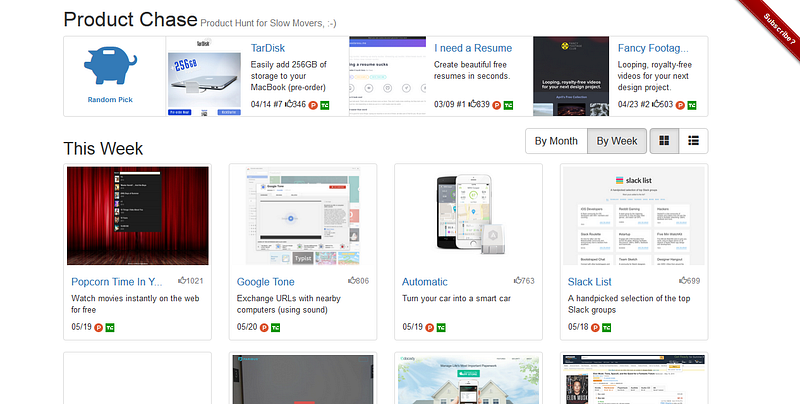The height and width of the screenshot is (404, 800).
Task: Open the Popcorn Time In Y... link
Action: (117, 282)
